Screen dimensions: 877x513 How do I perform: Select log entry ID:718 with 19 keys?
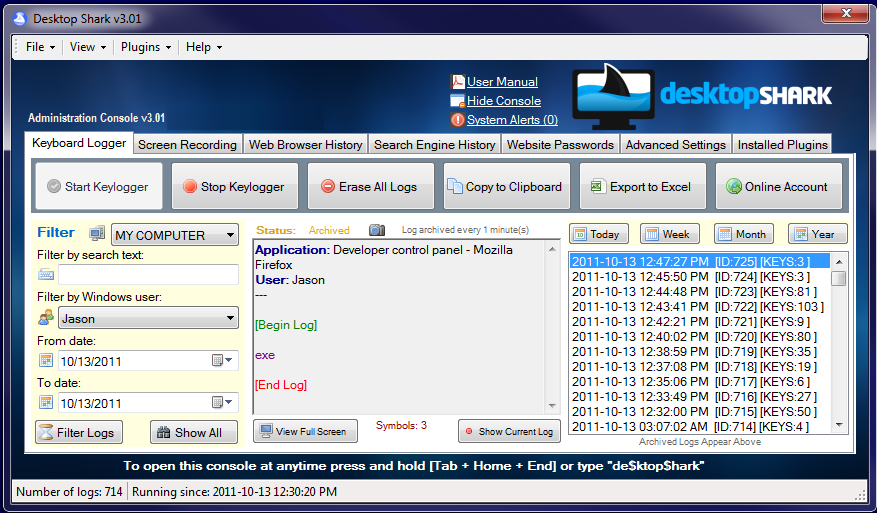pos(699,367)
